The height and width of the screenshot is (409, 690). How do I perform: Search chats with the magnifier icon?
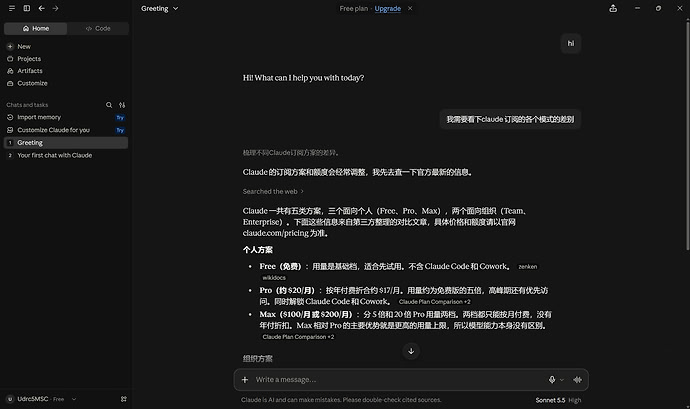pyautogui.click(x=109, y=105)
